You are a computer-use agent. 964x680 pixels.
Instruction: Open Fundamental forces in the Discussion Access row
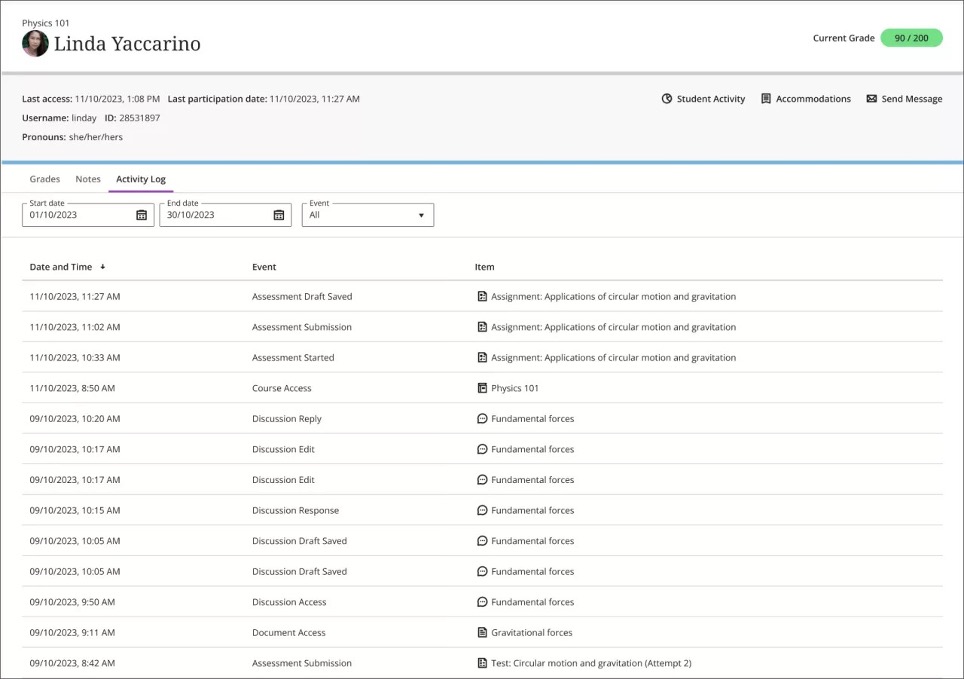(x=532, y=602)
